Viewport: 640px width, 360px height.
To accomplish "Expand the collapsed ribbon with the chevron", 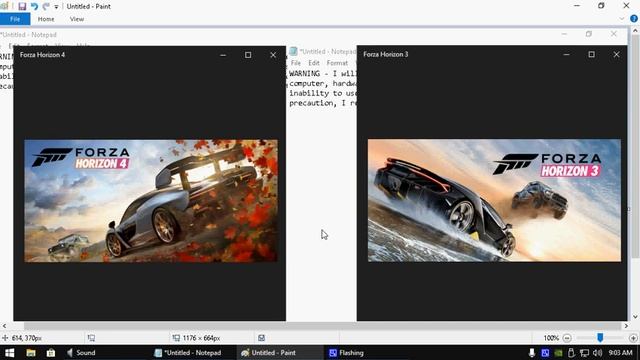I will coord(622,19).
